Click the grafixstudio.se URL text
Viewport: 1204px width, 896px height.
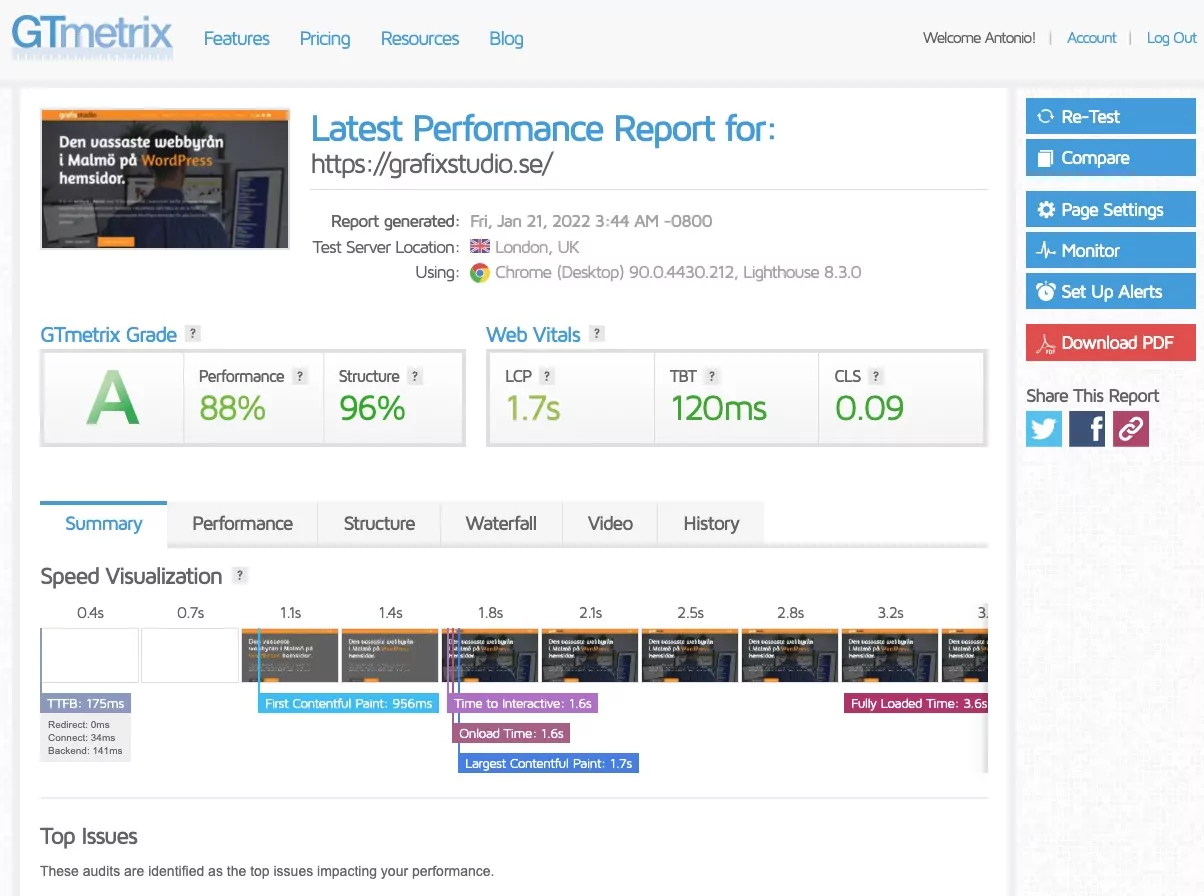432,164
